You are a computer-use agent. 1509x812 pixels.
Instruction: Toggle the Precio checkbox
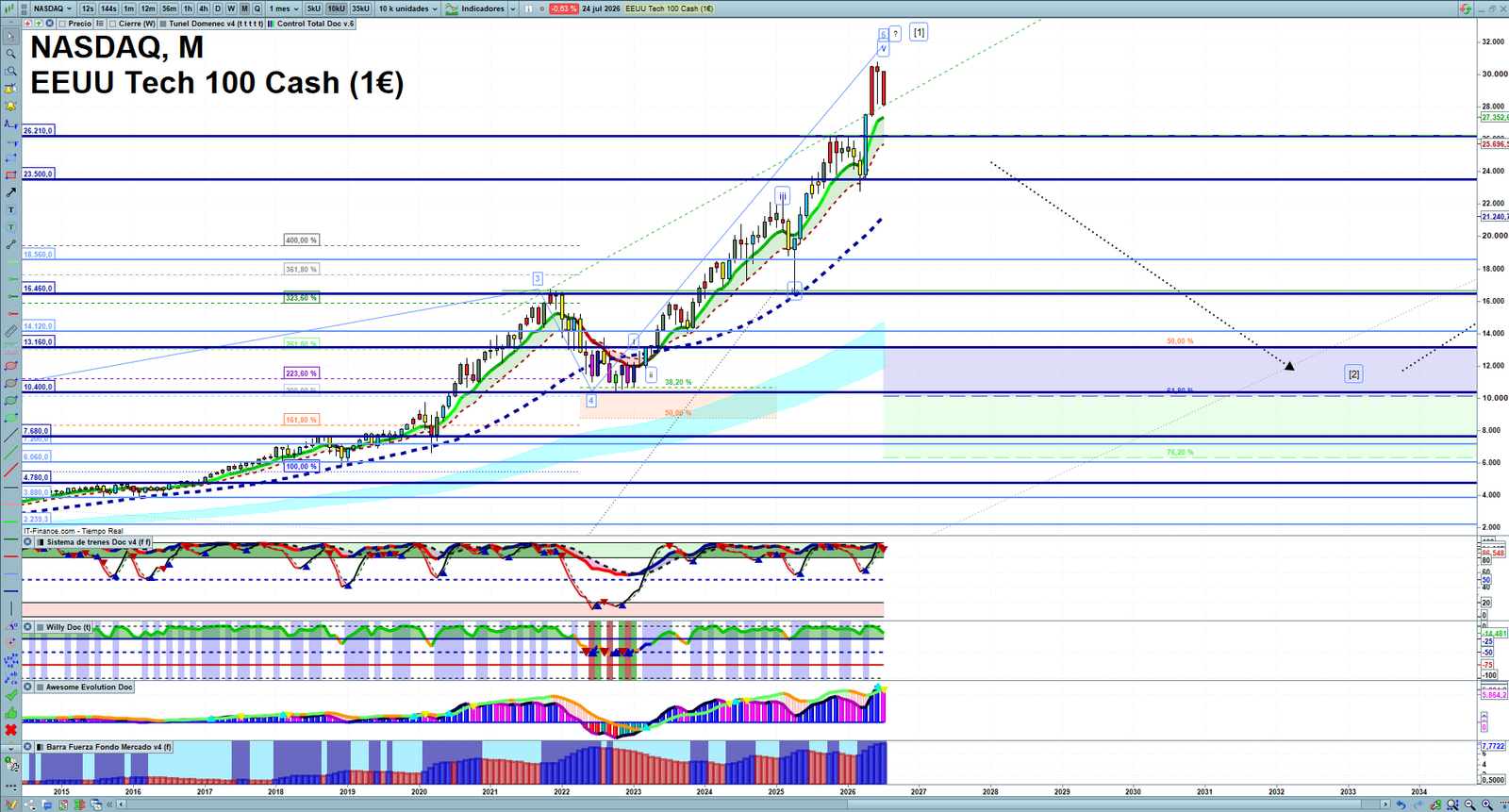(x=62, y=24)
